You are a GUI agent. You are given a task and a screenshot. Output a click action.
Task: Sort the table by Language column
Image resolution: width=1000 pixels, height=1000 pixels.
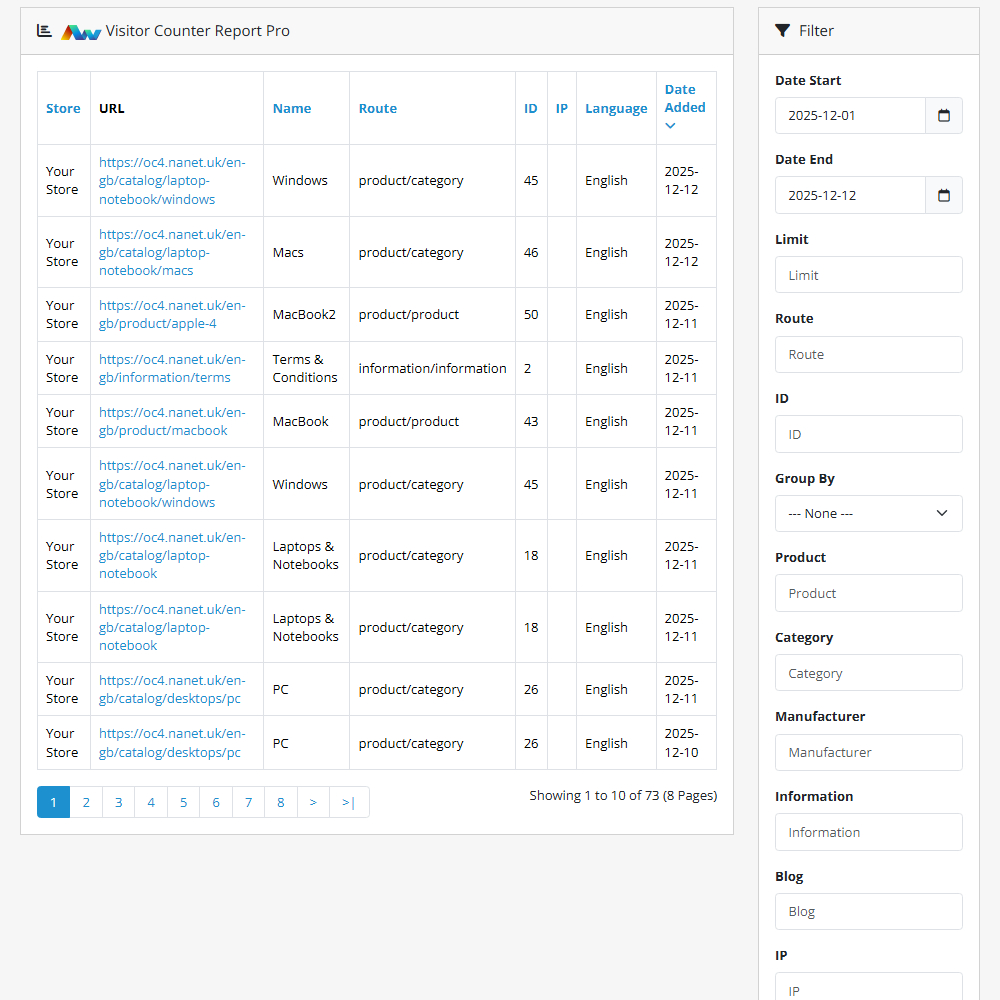click(616, 108)
